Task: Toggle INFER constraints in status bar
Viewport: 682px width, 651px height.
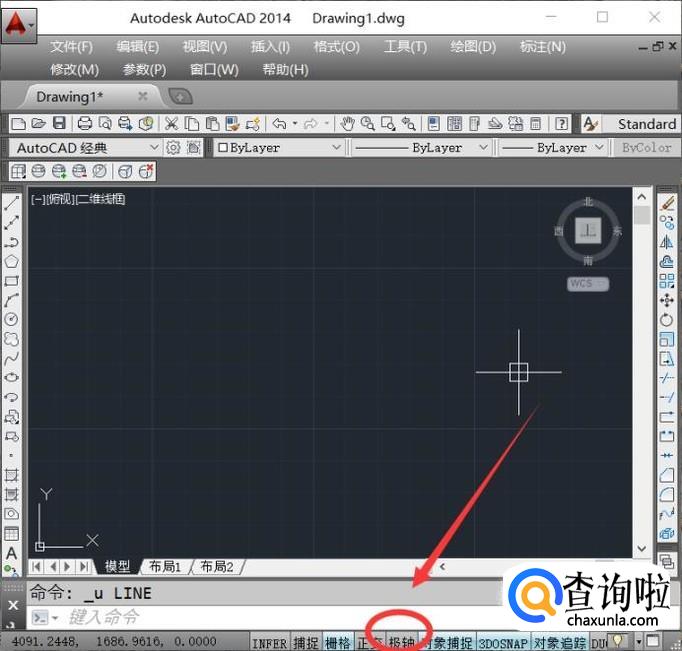Action: pyautogui.click(x=270, y=643)
